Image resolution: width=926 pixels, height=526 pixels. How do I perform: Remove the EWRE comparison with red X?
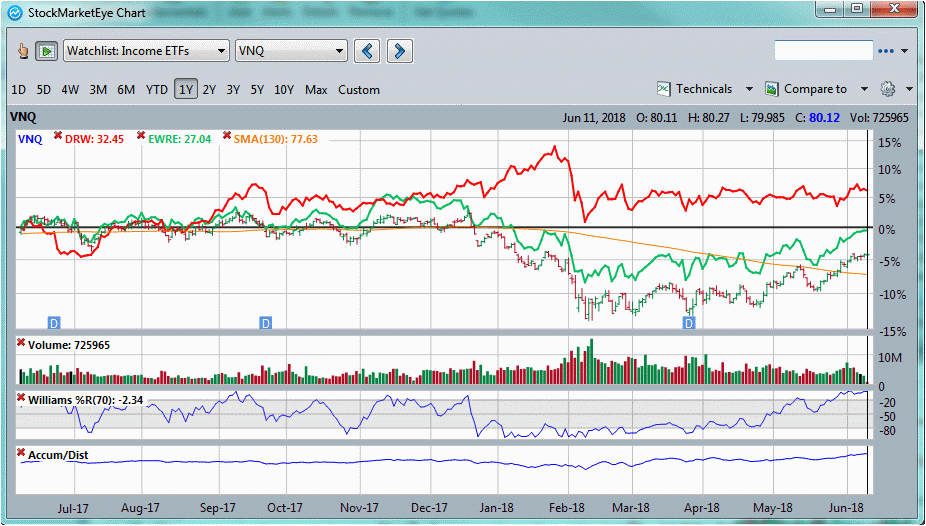[x=141, y=136]
